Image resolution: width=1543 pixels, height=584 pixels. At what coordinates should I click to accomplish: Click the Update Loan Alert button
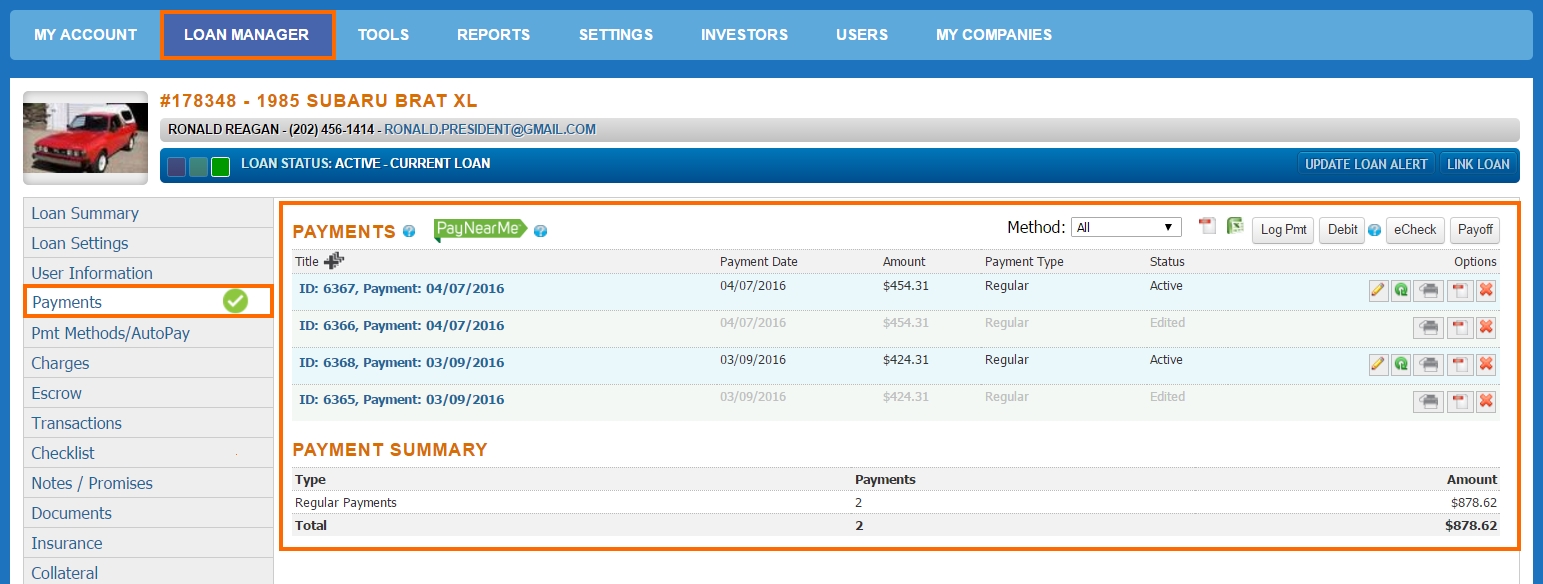(x=1366, y=164)
